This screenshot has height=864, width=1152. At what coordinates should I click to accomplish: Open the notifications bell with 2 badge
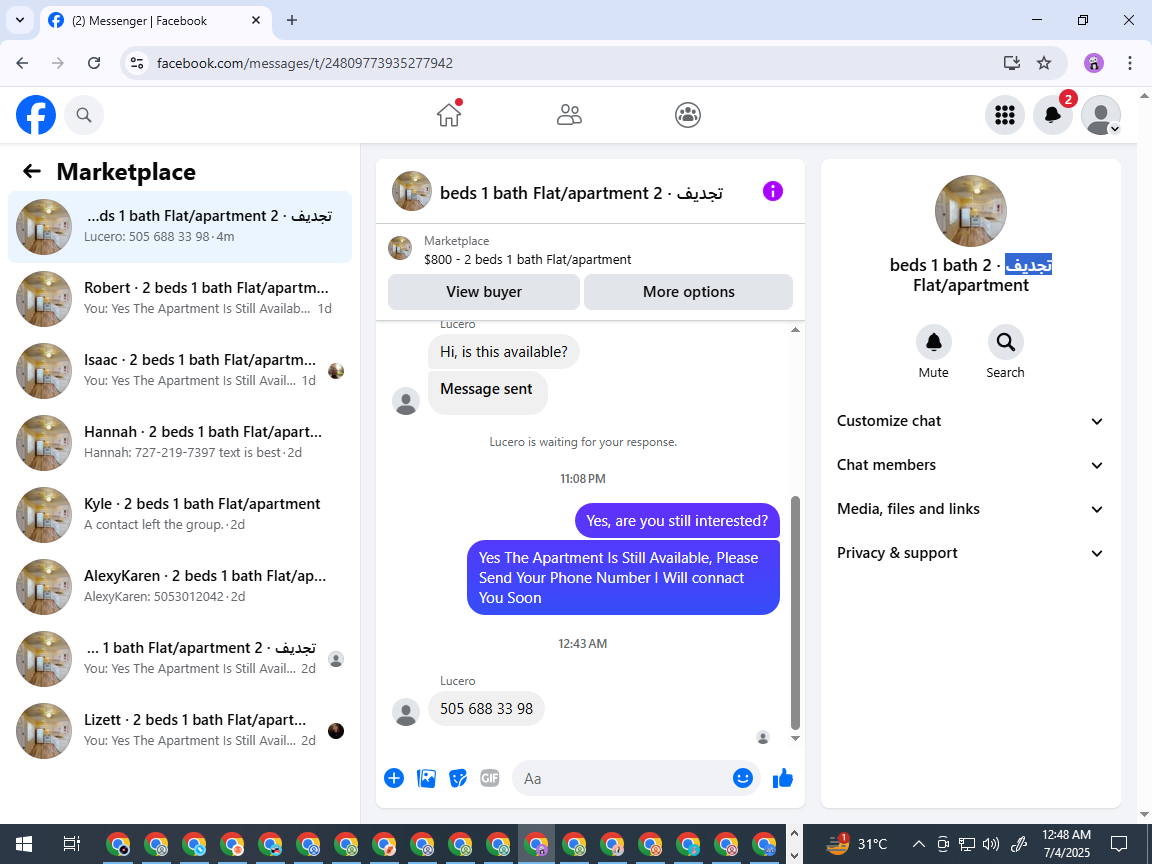coord(1053,115)
